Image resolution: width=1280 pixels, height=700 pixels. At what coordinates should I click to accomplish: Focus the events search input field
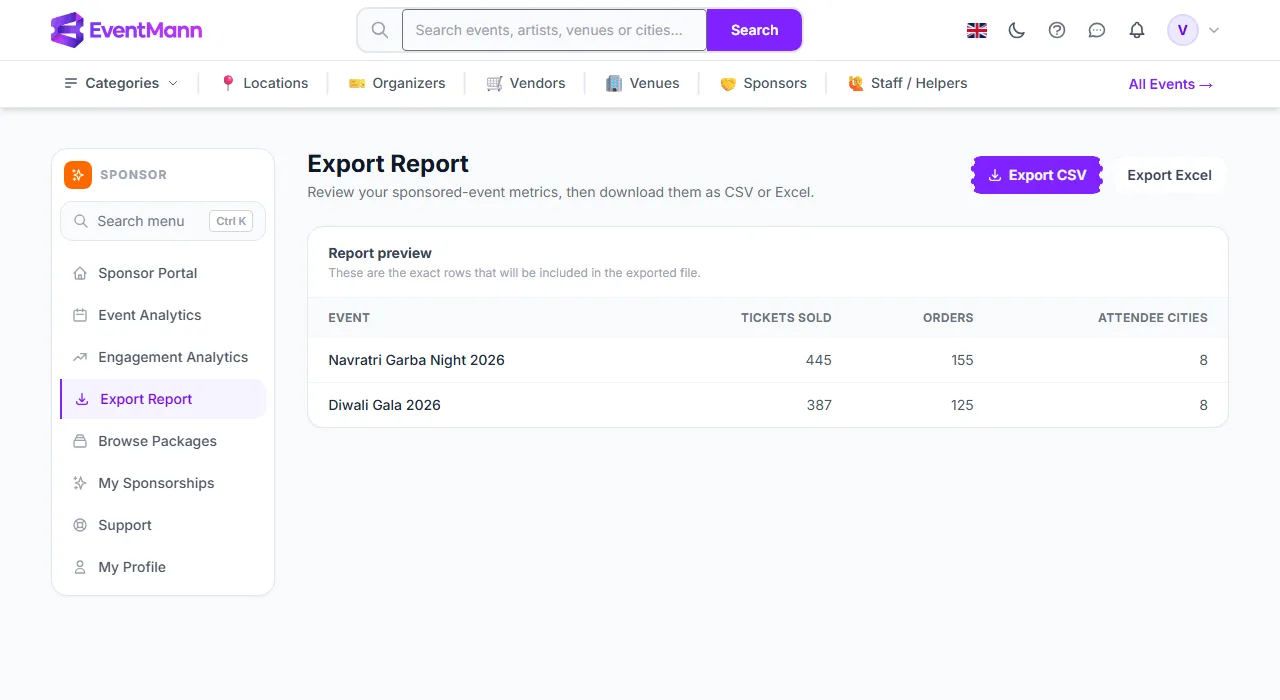tap(554, 30)
